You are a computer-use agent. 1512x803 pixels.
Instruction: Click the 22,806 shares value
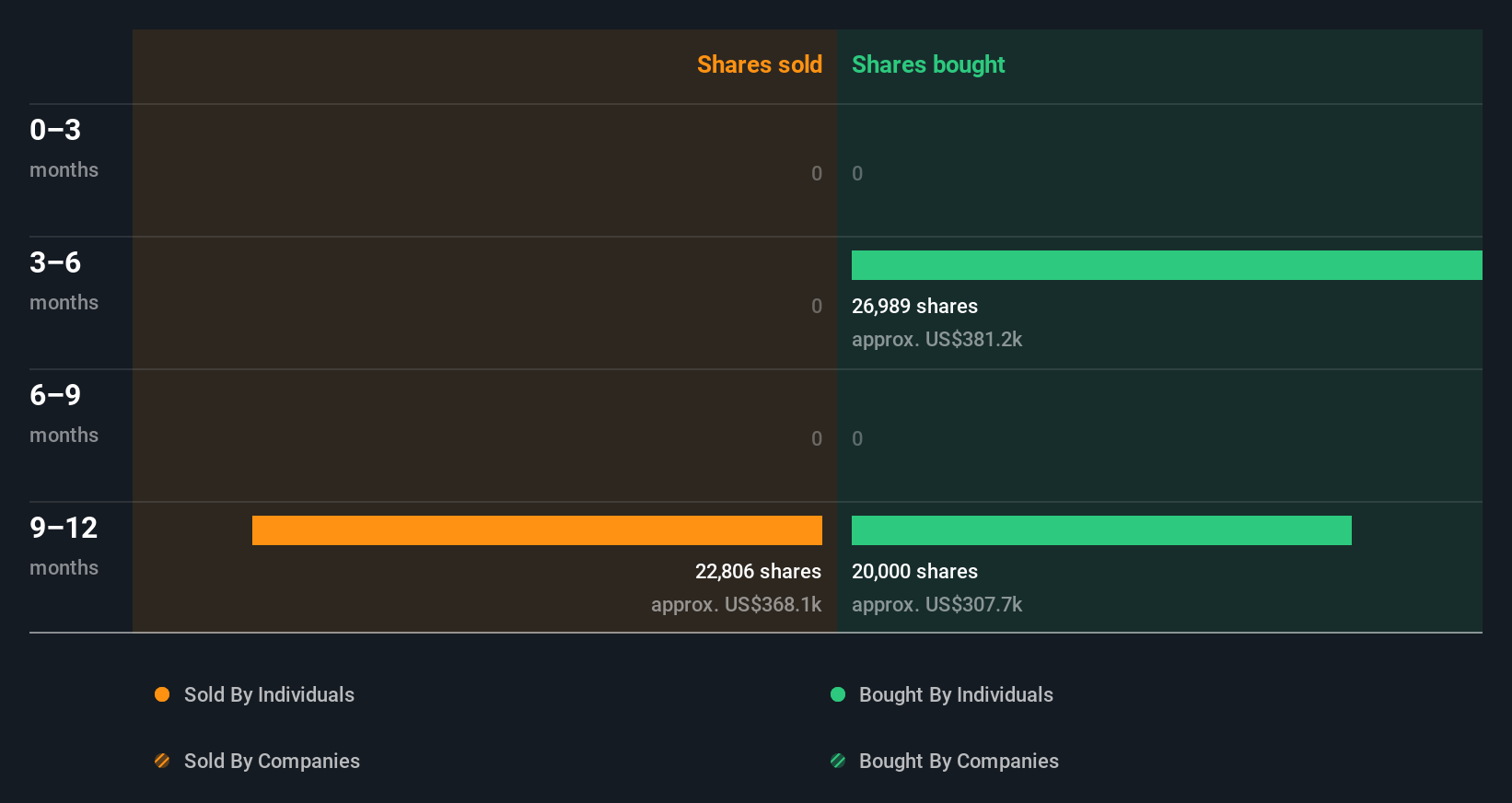(x=758, y=571)
